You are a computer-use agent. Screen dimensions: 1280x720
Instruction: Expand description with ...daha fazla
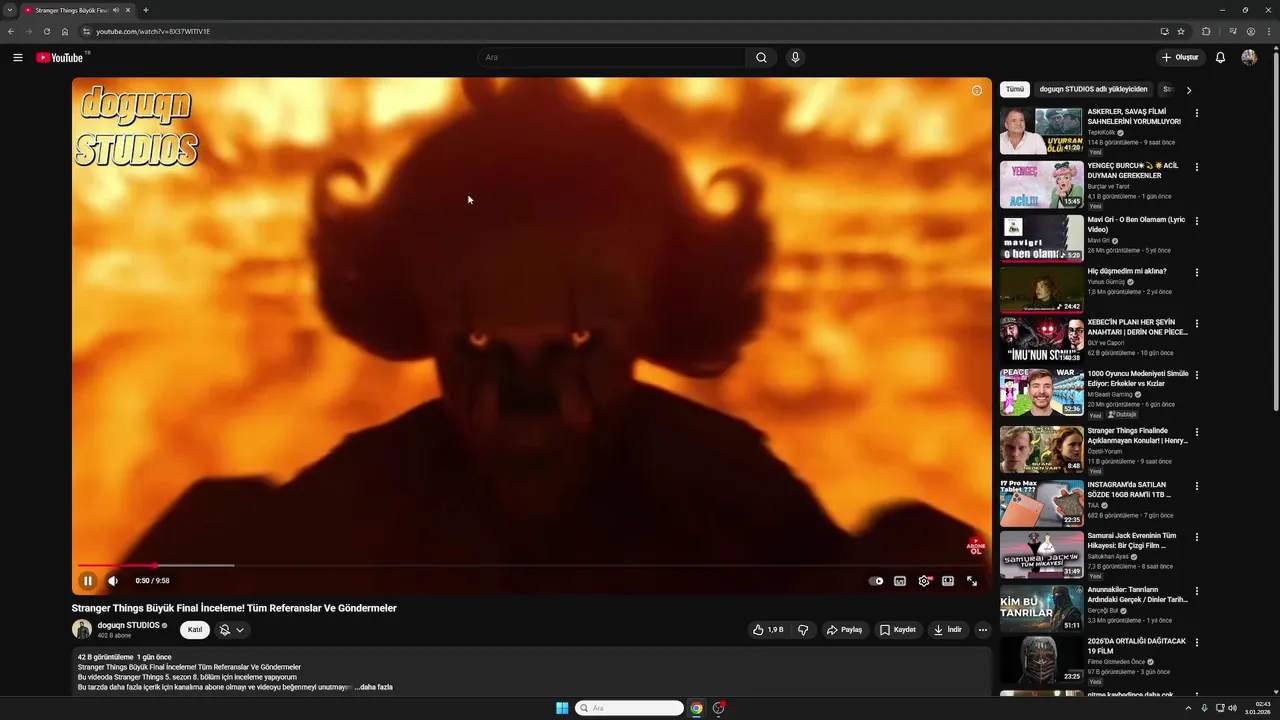coord(373,687)
